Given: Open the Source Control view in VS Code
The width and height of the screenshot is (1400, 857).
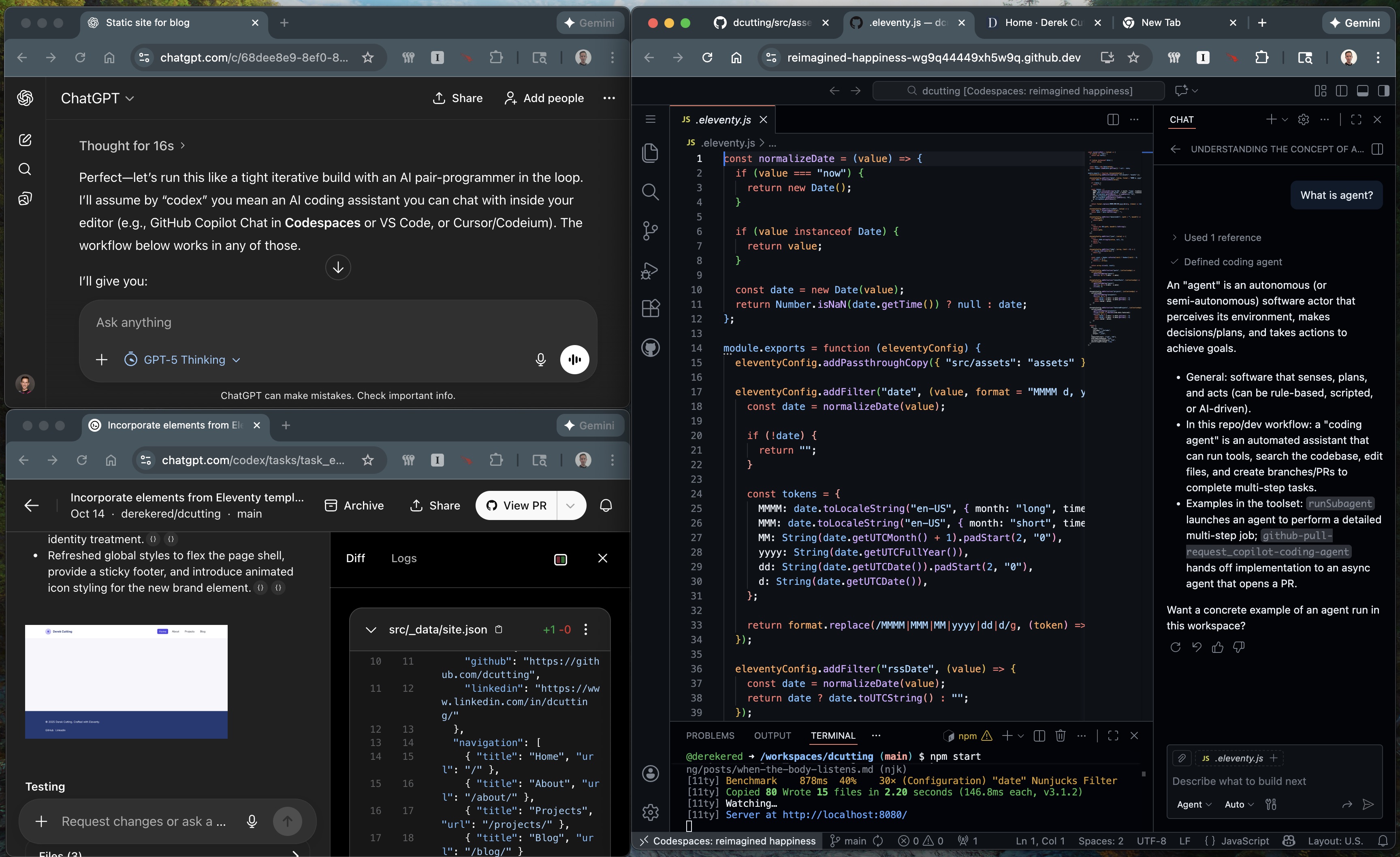Looking at the screenshot, I should point(650,230).
